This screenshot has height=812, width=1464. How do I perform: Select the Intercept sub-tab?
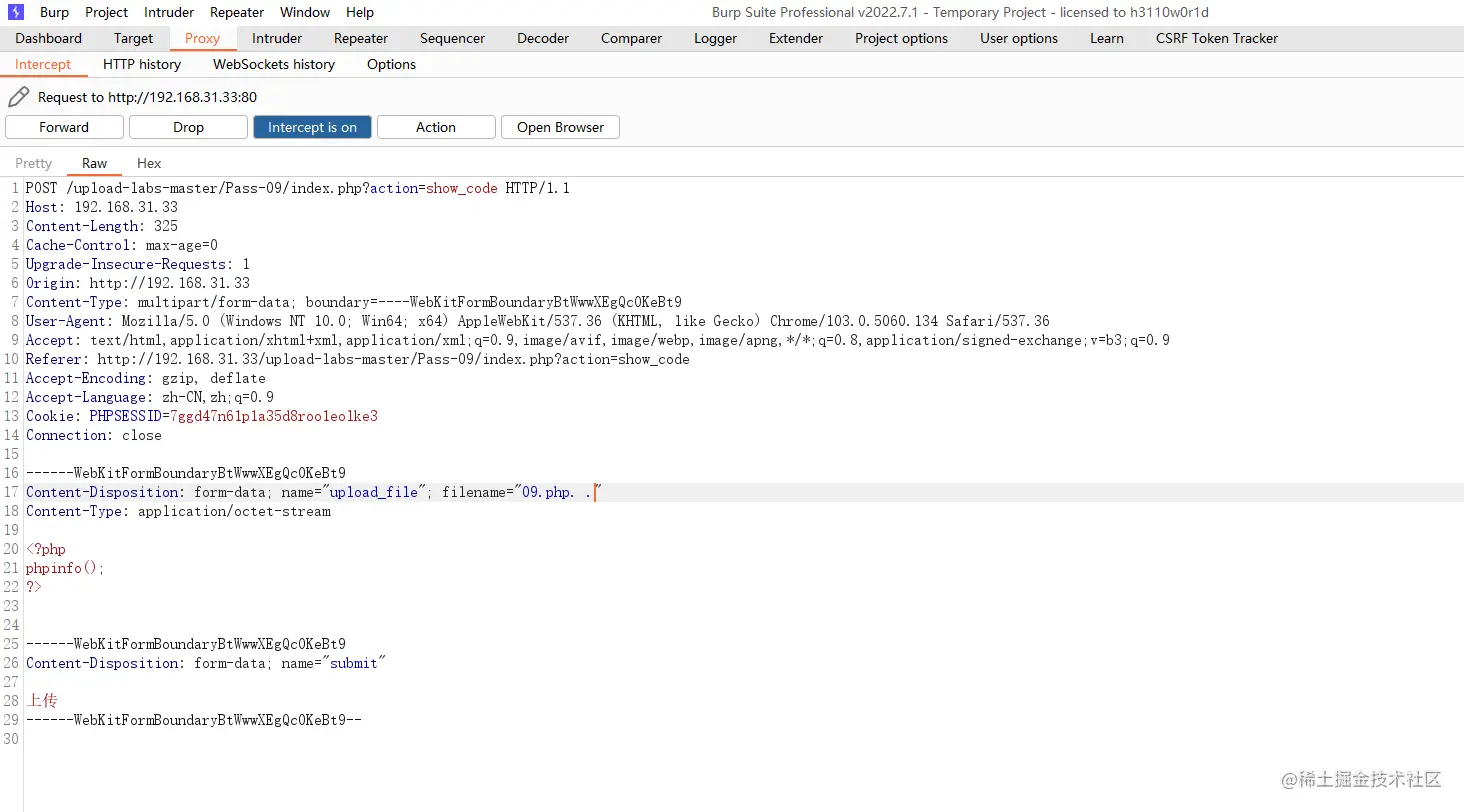coord(43,64)
